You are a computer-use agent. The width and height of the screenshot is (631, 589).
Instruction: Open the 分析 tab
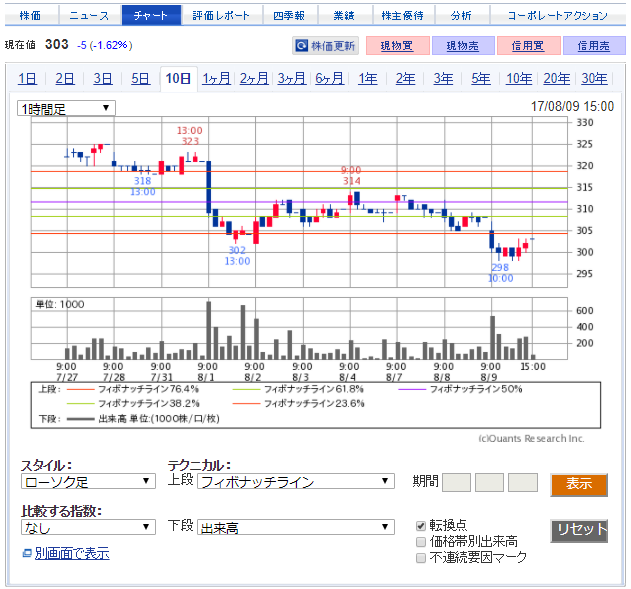tap(462, 15)
